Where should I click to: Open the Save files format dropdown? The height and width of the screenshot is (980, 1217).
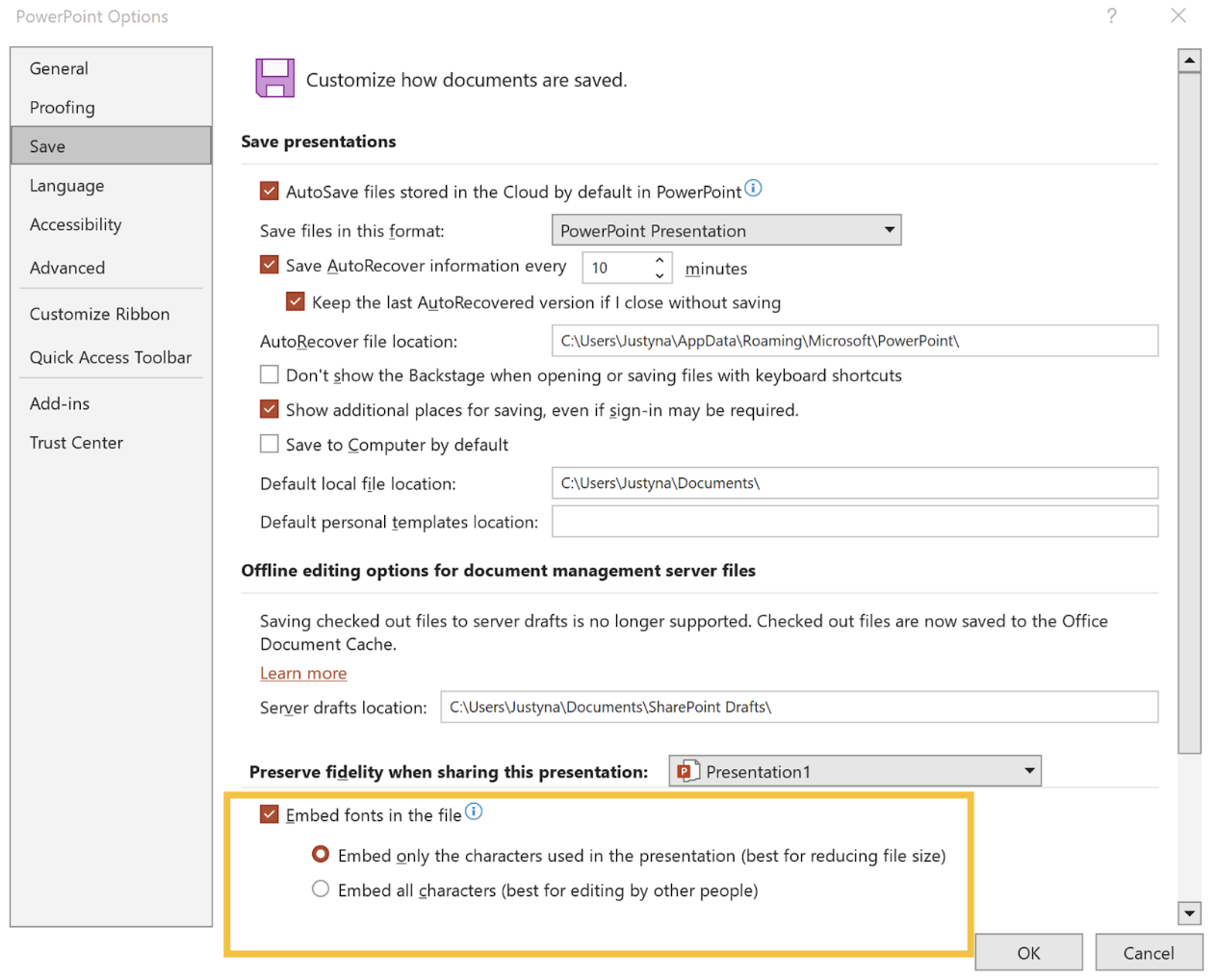click(x=891, y=230)
